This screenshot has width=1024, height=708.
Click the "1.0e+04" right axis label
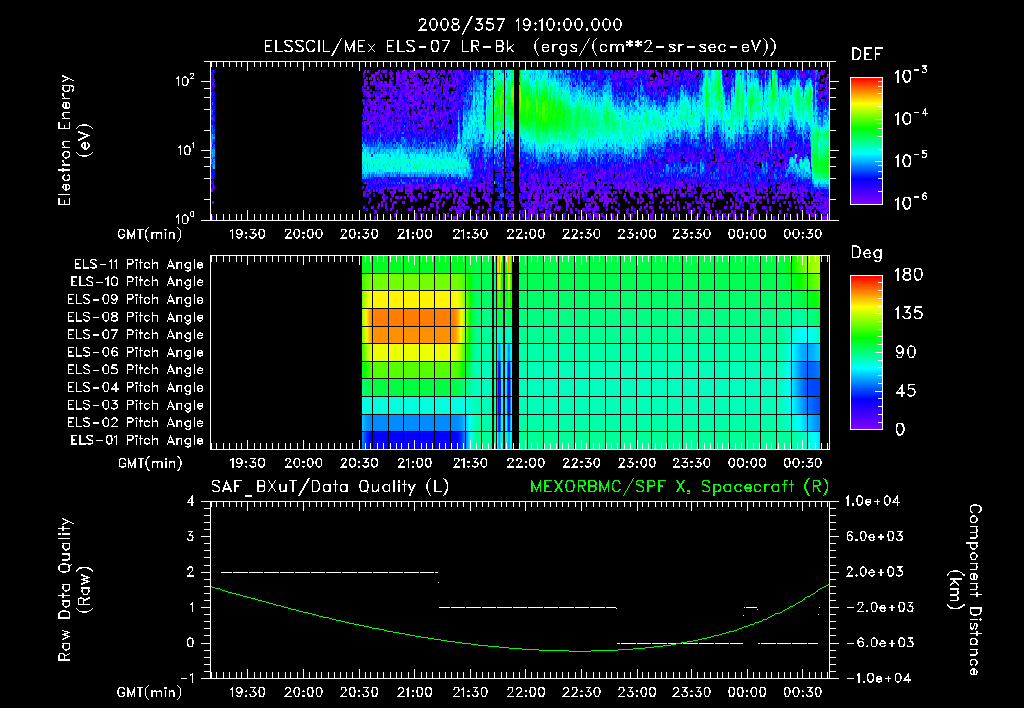(872, 501)
